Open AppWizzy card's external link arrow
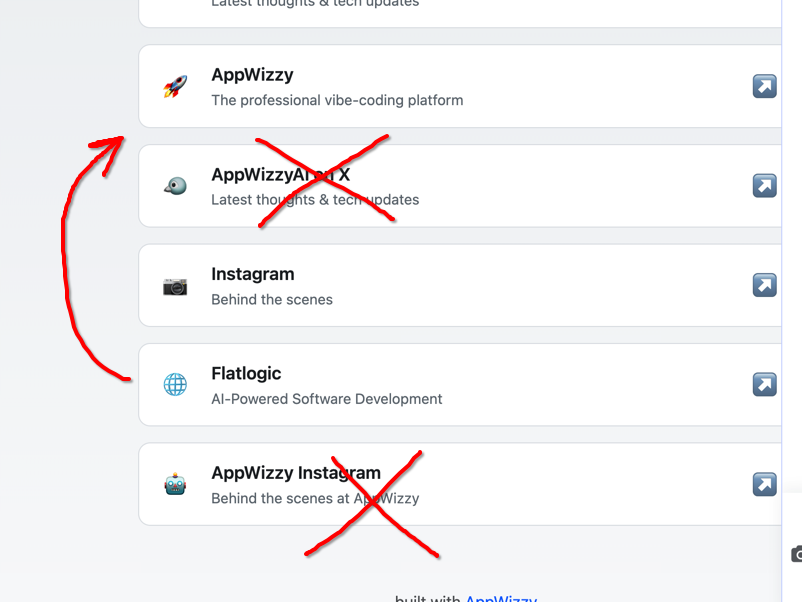Viewport: 802px width, 602px height. click(764, 86)
